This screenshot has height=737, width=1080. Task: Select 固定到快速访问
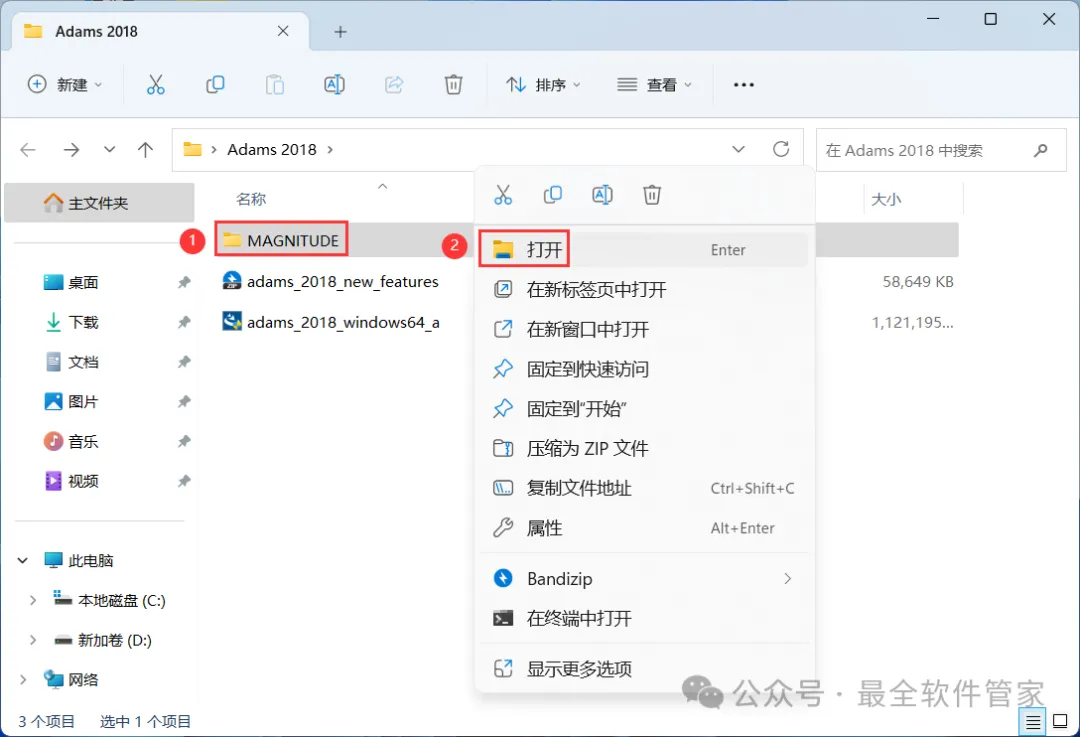(644, 369)
